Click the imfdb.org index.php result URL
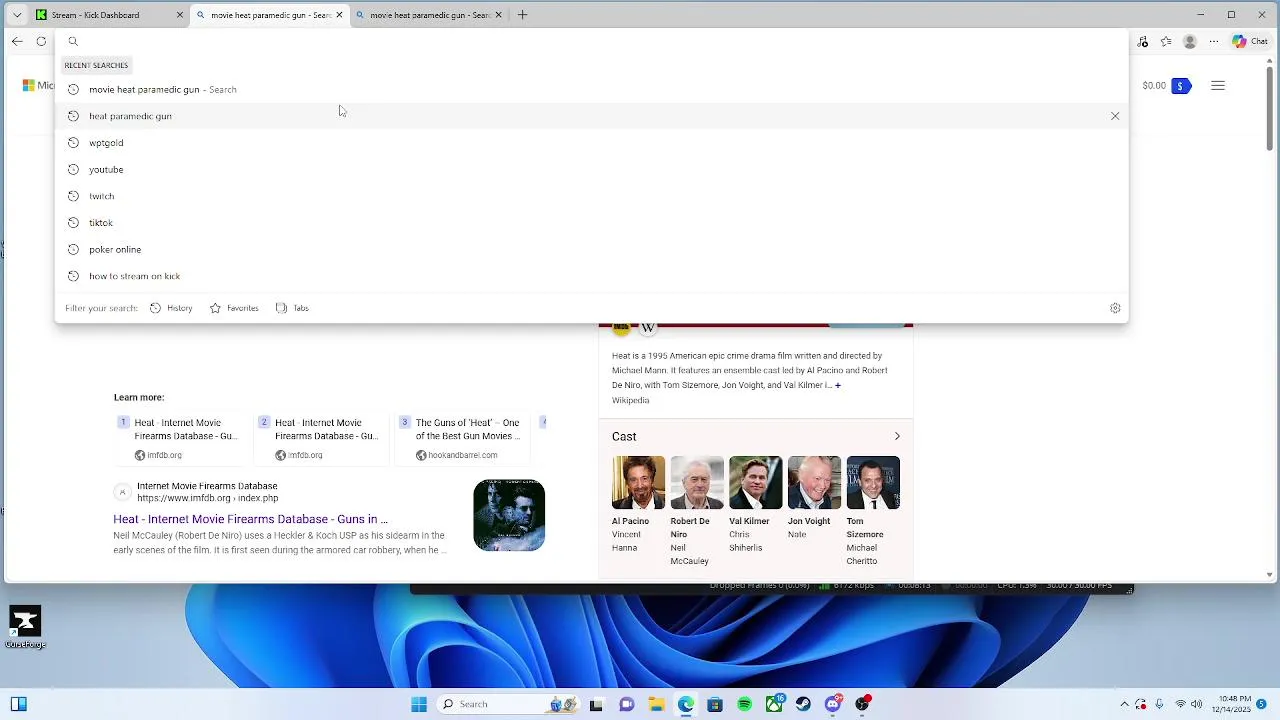Screen dimensions: 1280x720 (207, 498)
